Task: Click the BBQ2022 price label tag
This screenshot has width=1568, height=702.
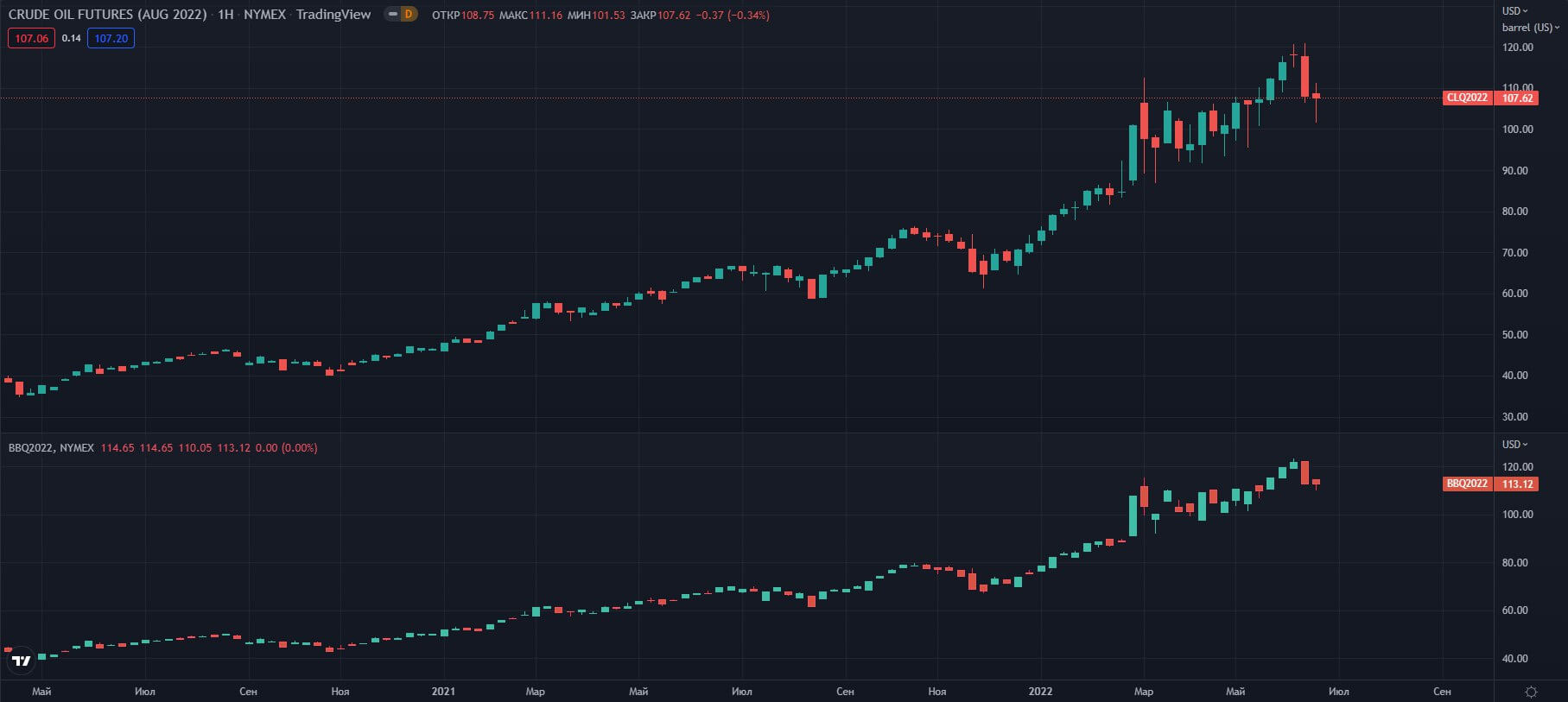Action: coord(1467,484)
